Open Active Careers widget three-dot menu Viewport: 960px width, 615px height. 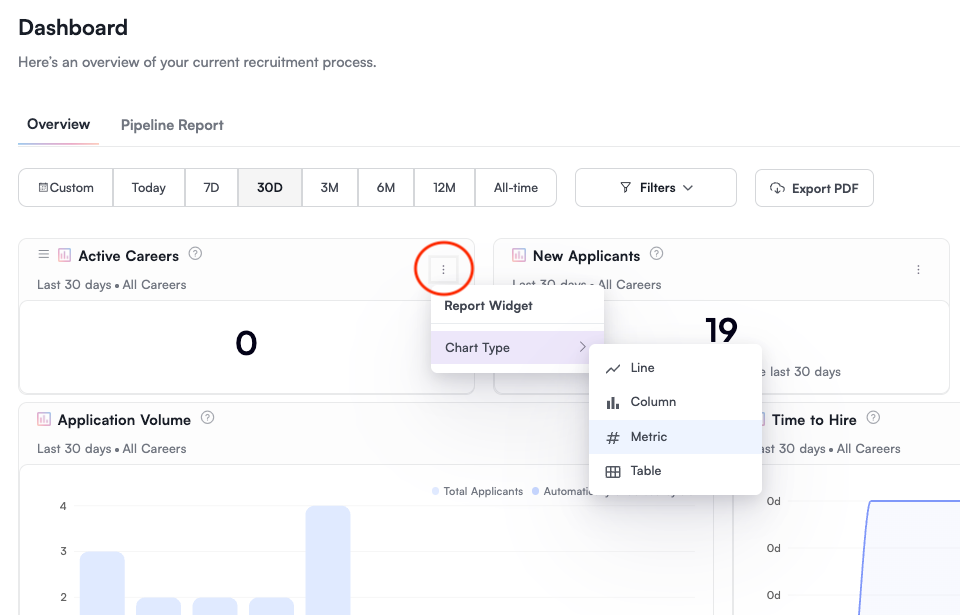click(443, 269)
